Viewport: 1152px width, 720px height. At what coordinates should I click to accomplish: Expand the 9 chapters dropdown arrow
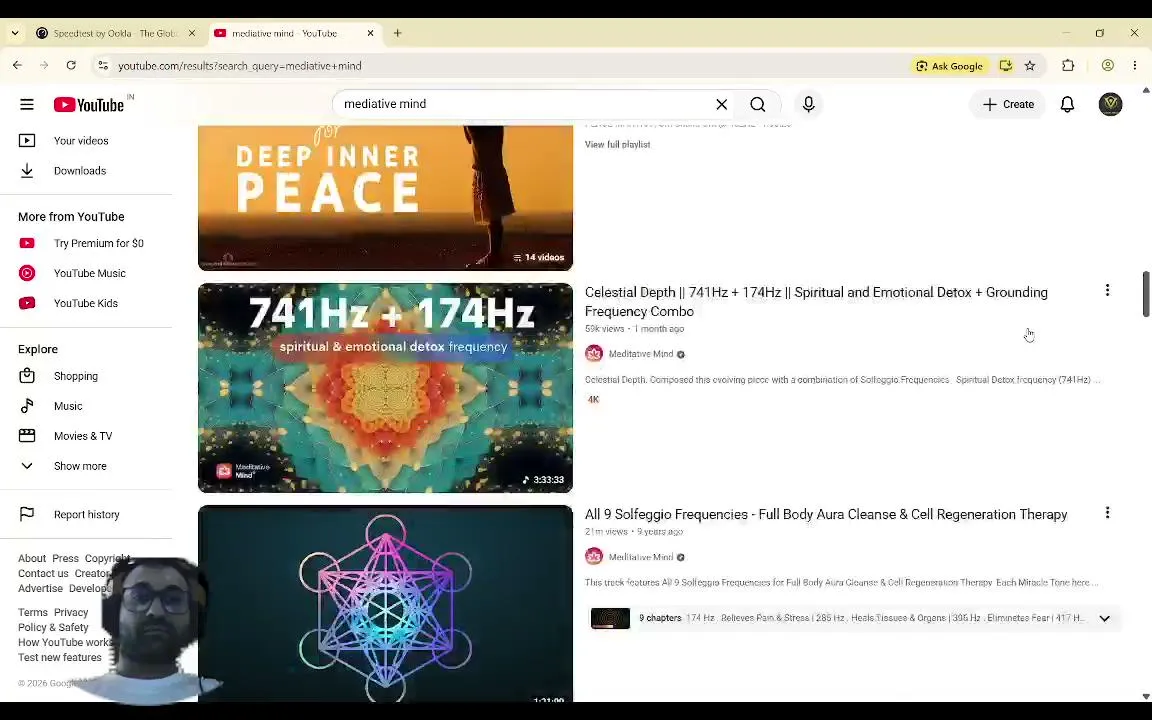1104,619
